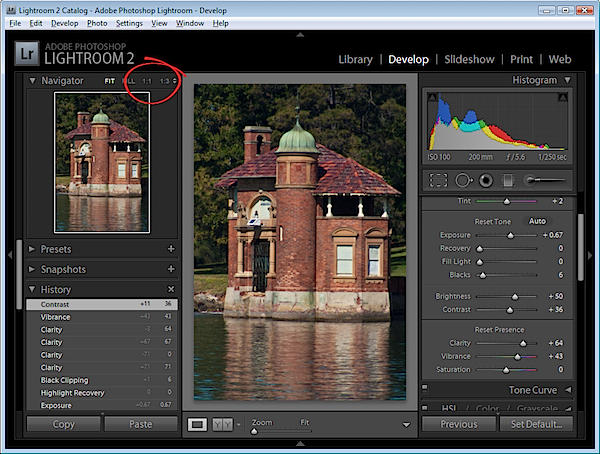
Task: Click the Auto tone button
Action: [537, 221]
